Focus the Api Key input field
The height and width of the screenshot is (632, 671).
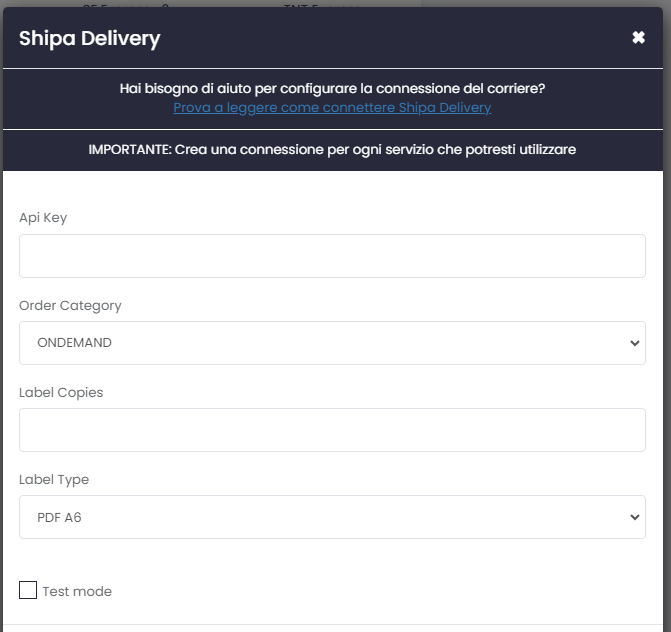pos(332,256)
